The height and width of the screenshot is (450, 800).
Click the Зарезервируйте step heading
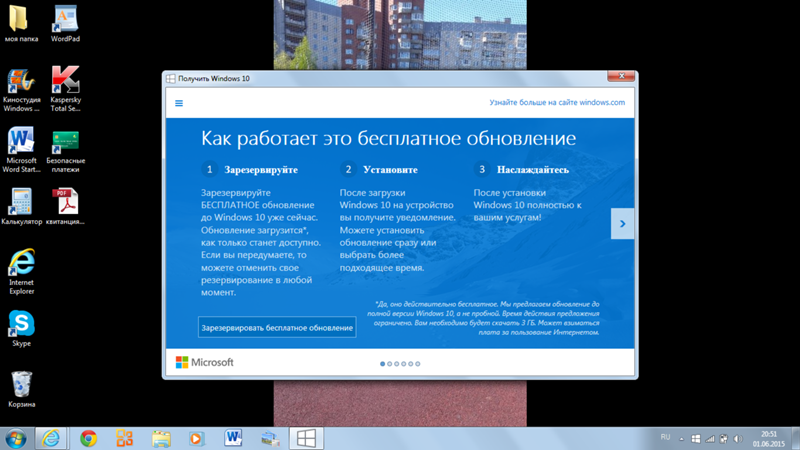click(261, 170)
